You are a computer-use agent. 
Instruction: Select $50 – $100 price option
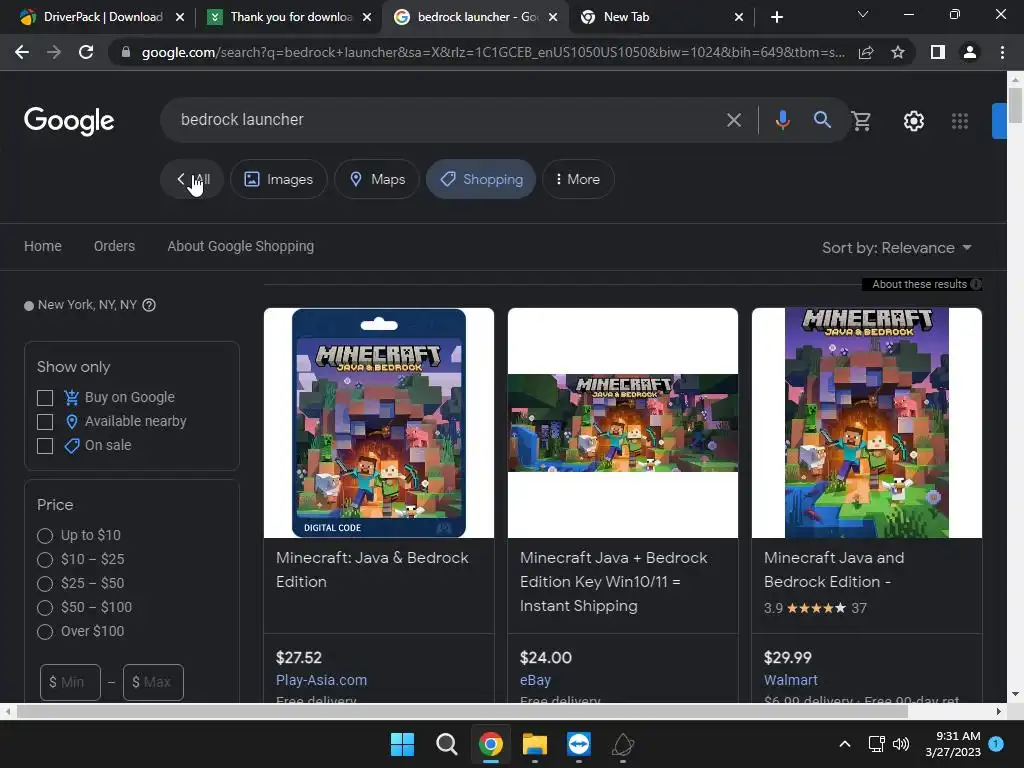tap(45, 608)
